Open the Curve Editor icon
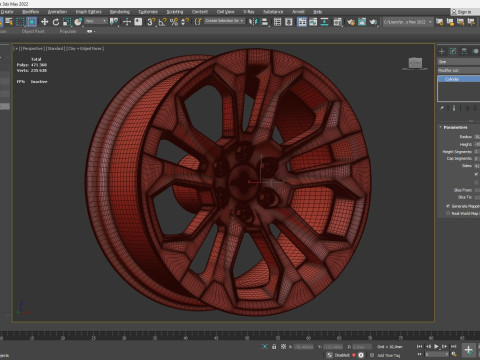Image resolution: width=480 pixels, height=360 pixels. pos(313,22)
